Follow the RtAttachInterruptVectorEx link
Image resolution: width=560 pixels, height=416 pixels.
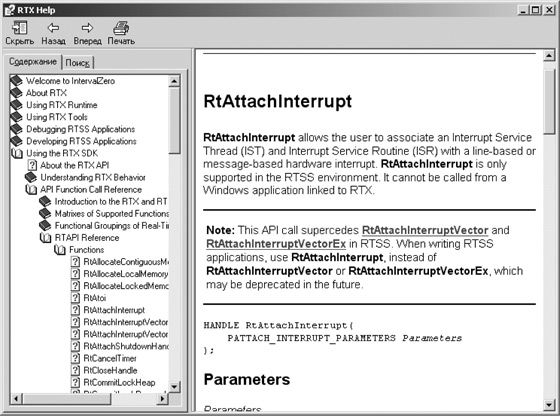276,244
